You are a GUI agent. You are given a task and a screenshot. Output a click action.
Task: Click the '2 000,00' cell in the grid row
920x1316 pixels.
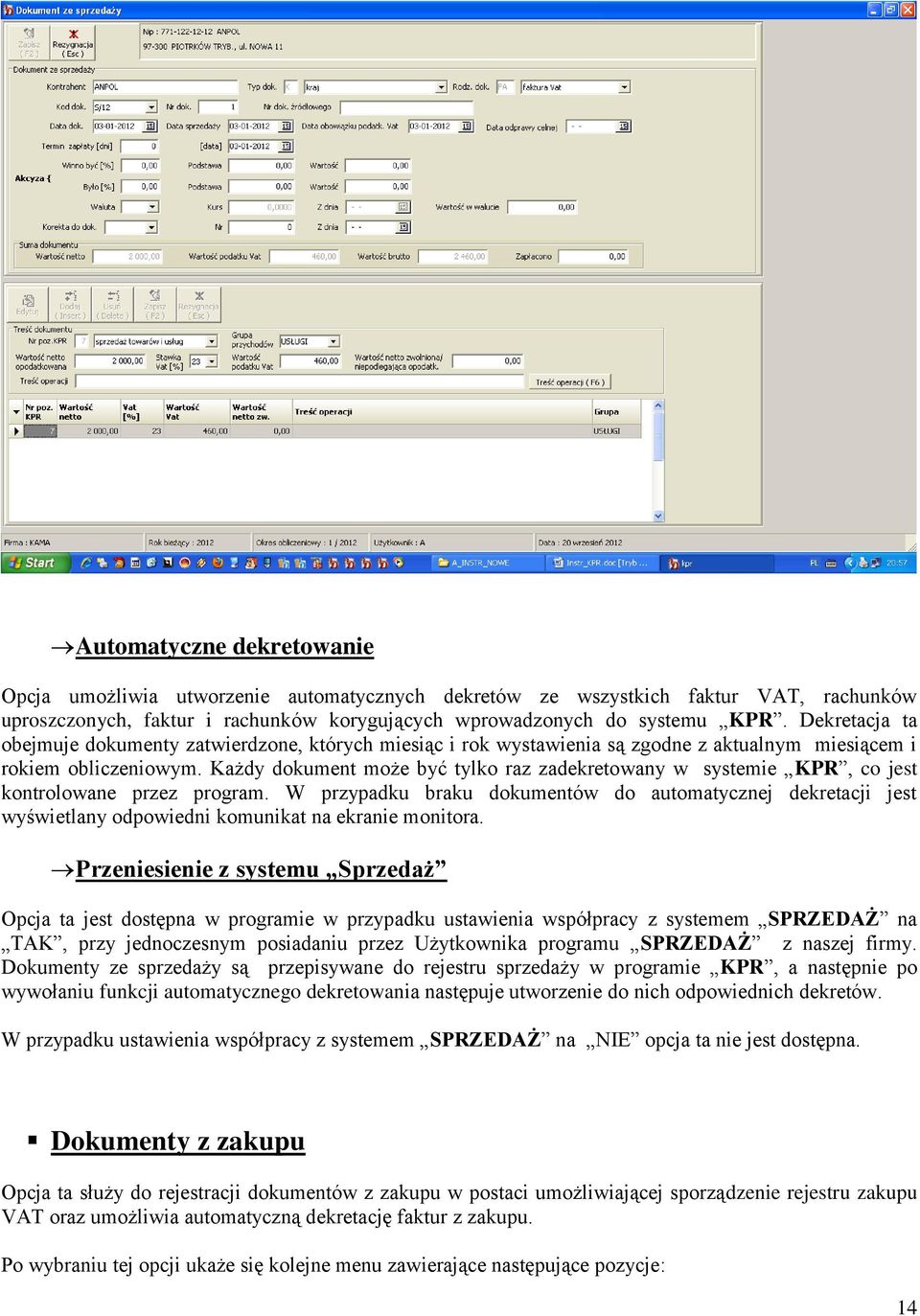(89, 431)
